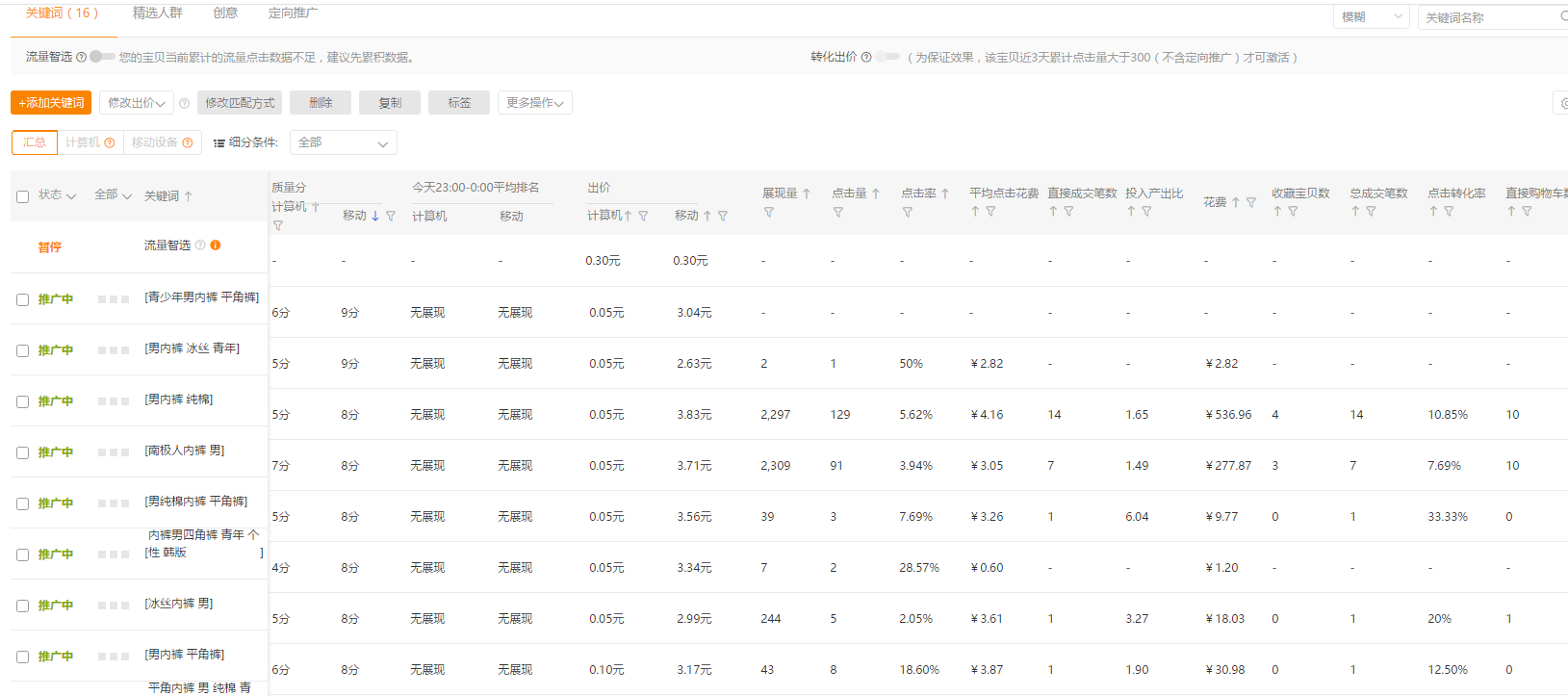This screenshot has height=696, width=1568.
Task: Toggle the 流量智选 switch
Action: click(x=102, y=57)
